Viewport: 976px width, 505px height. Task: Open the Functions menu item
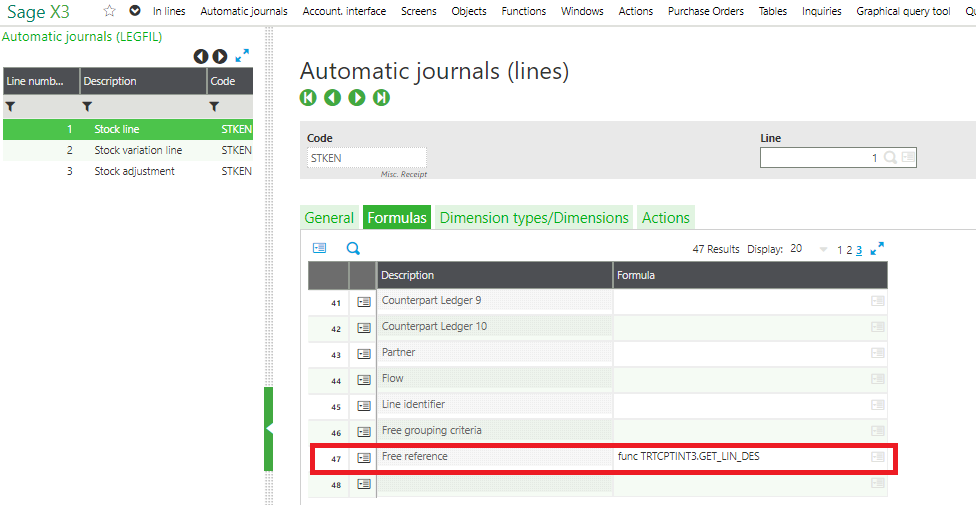[x=523, y=11]
